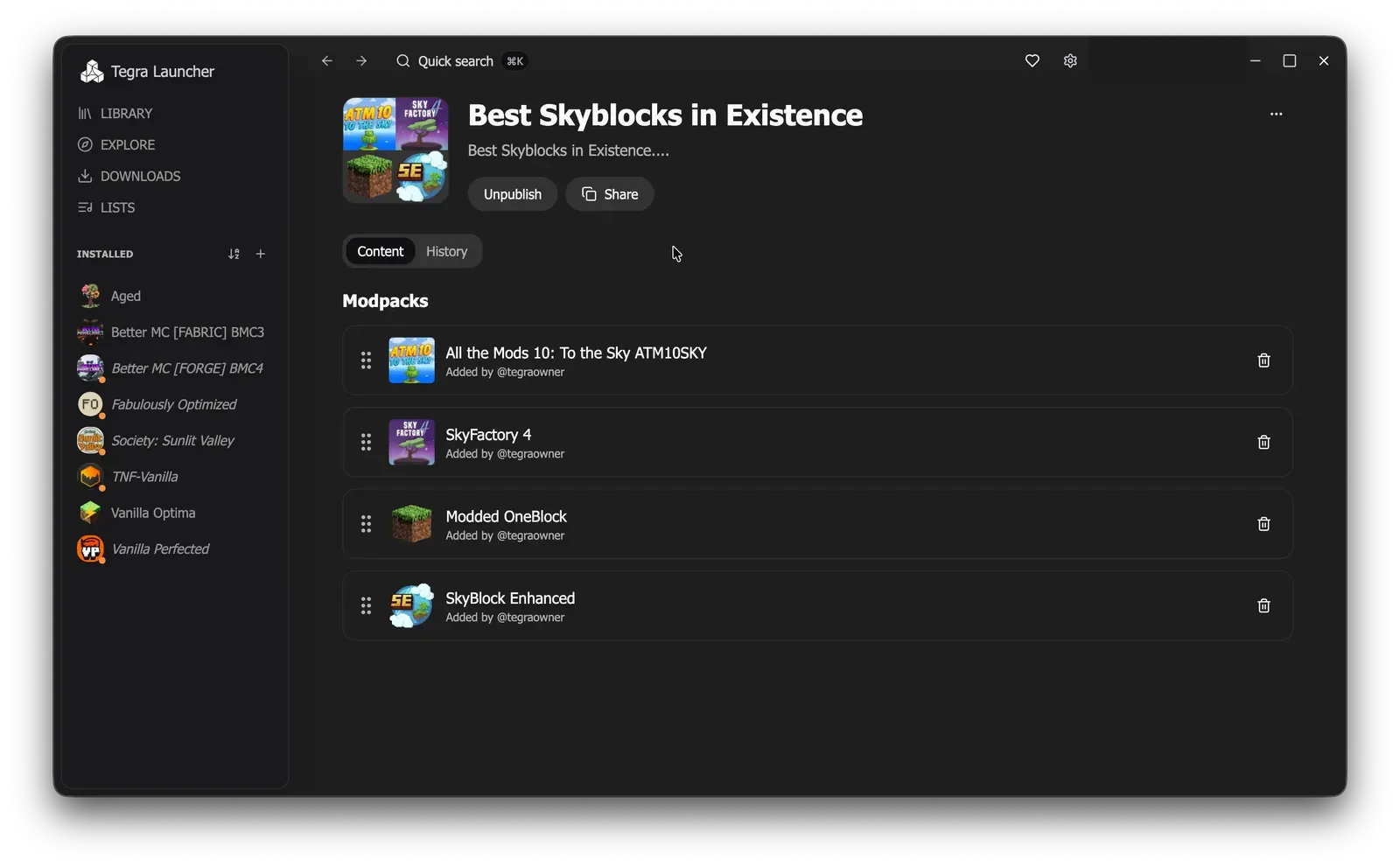The image size is (1400, 867).
Task: Open SkyFactory 4 modpack title
Action: point(488,435)
